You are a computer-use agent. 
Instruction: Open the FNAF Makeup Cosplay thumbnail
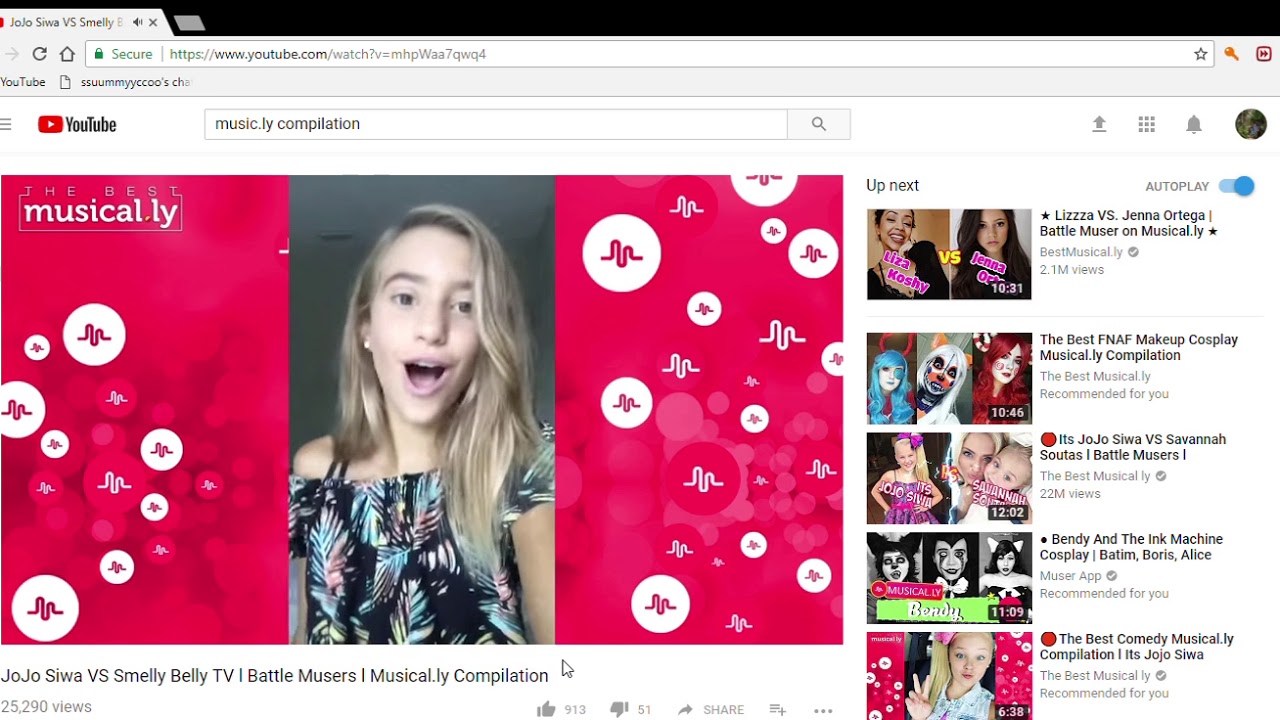tap(949, 378)
